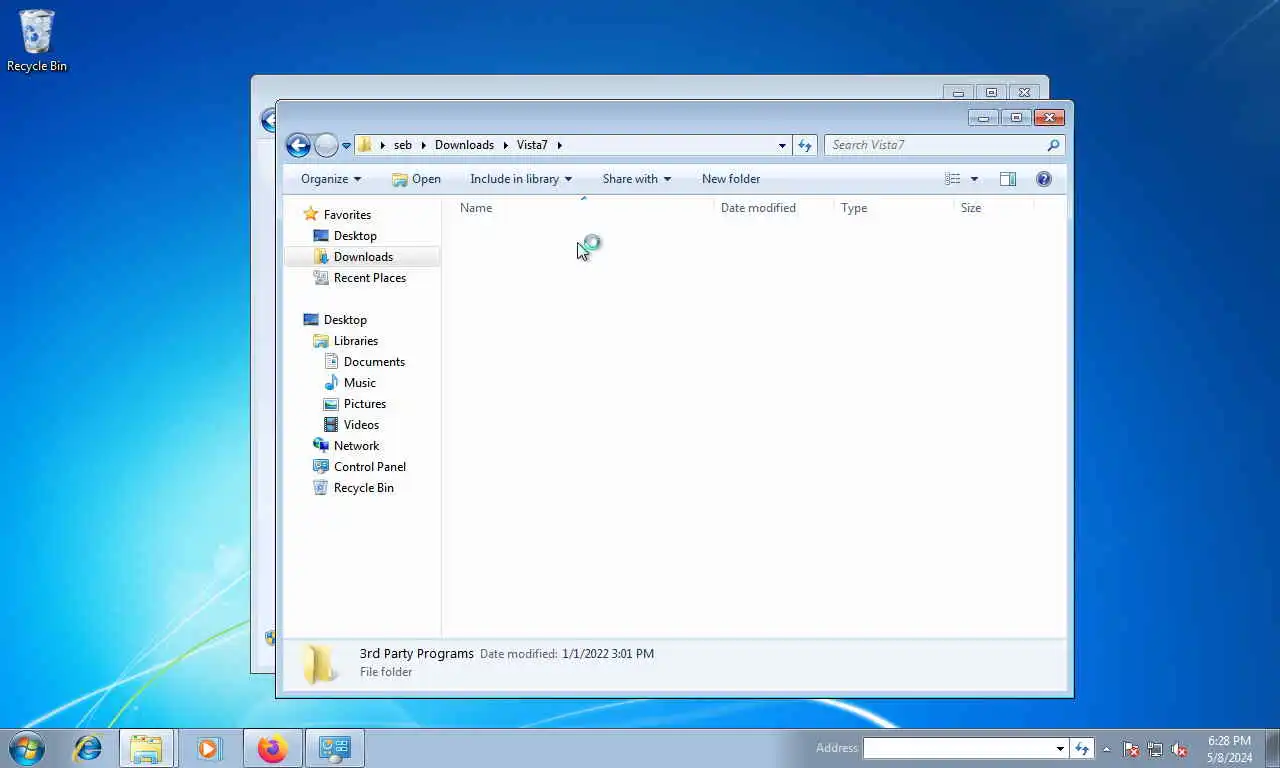Open the 'Include in library' menu
The height and width of the screenshot is (768, 1280).
click(x=521, y=179)
